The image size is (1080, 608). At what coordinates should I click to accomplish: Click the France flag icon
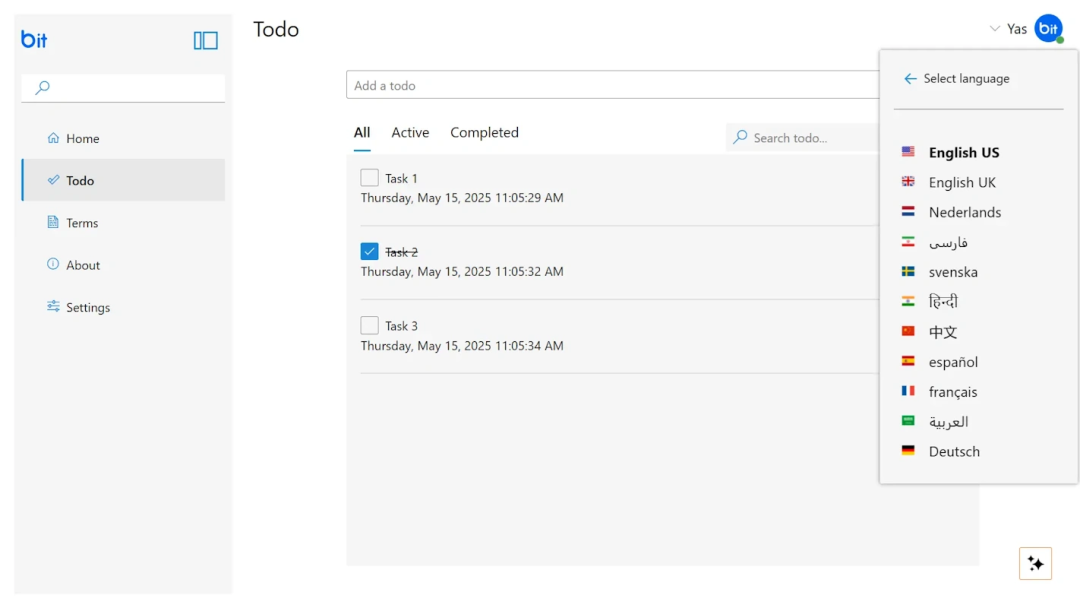click(908, 390)
